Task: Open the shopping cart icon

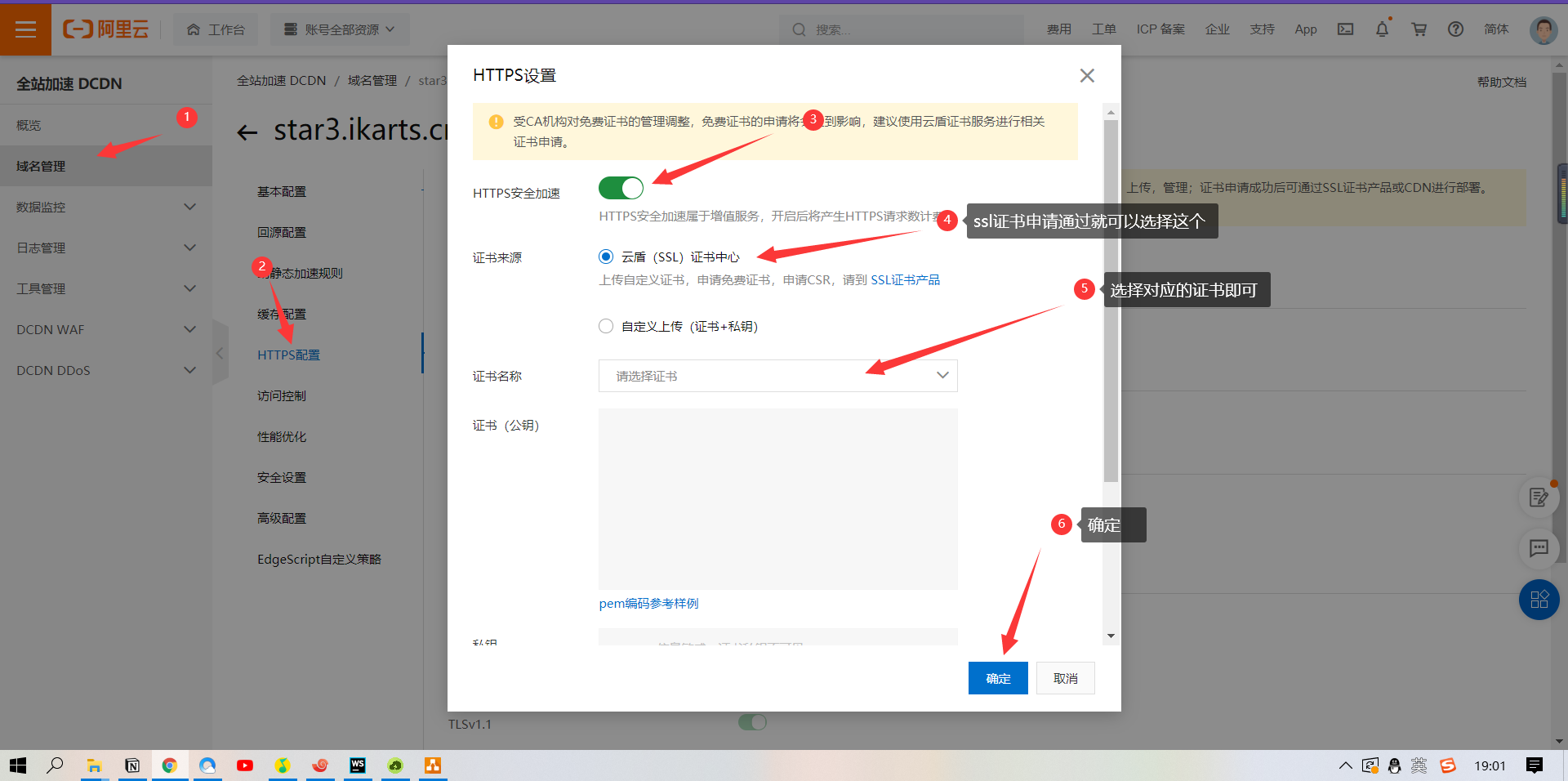Action: pyautogui.click(x=1419, y=29)
